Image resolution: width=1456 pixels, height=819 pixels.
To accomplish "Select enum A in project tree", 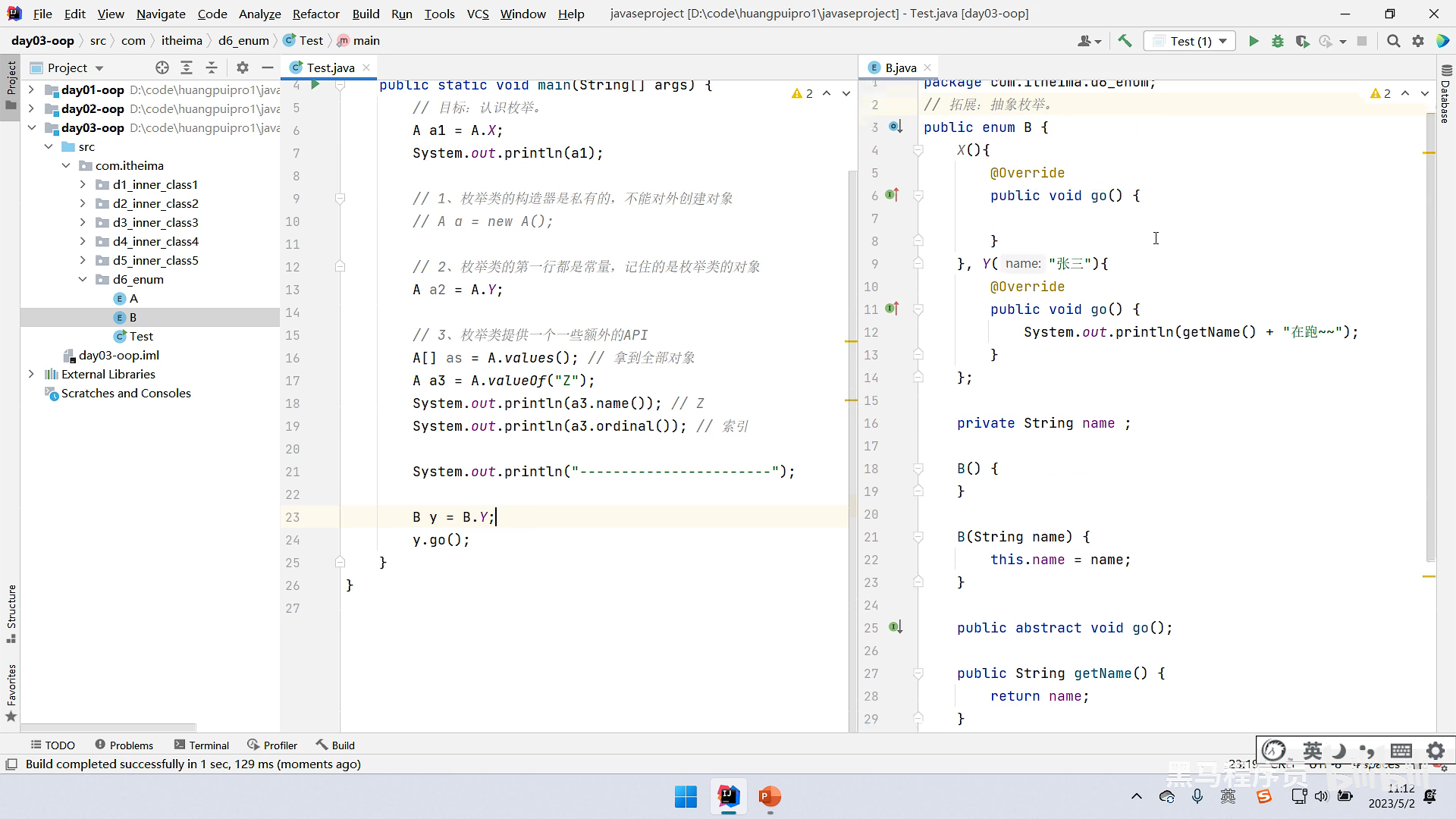I will pos(133,298).
